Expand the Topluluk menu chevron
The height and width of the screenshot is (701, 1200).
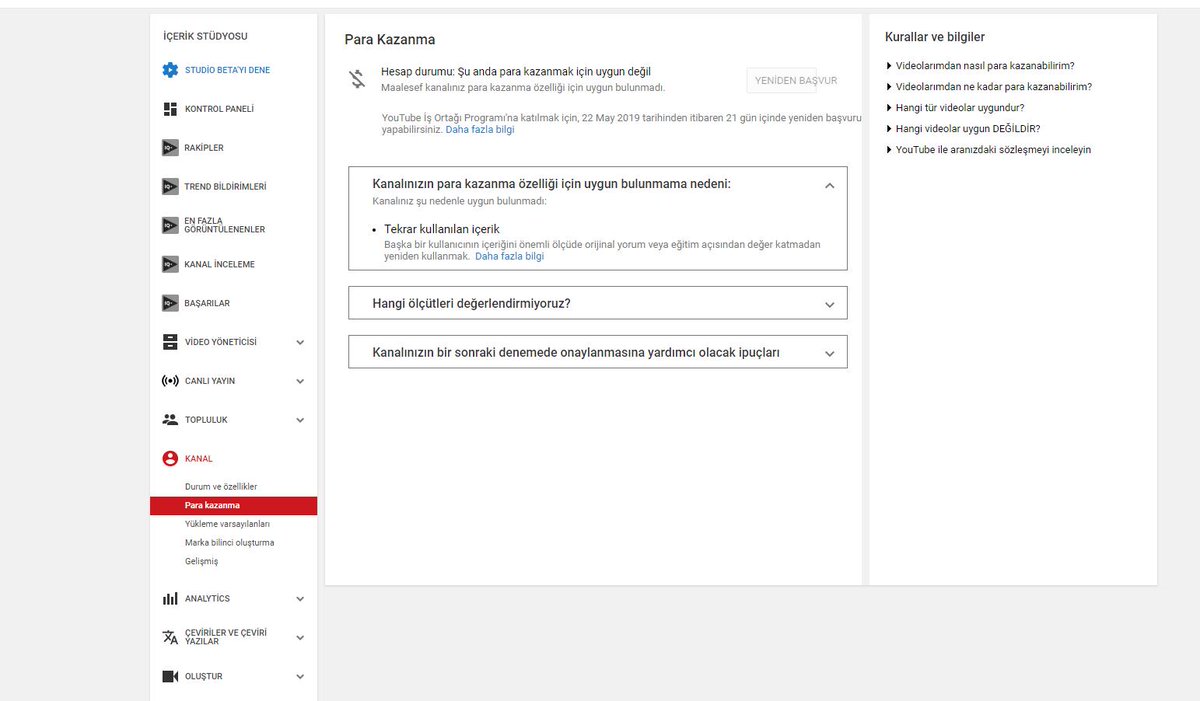pos(300,421)
